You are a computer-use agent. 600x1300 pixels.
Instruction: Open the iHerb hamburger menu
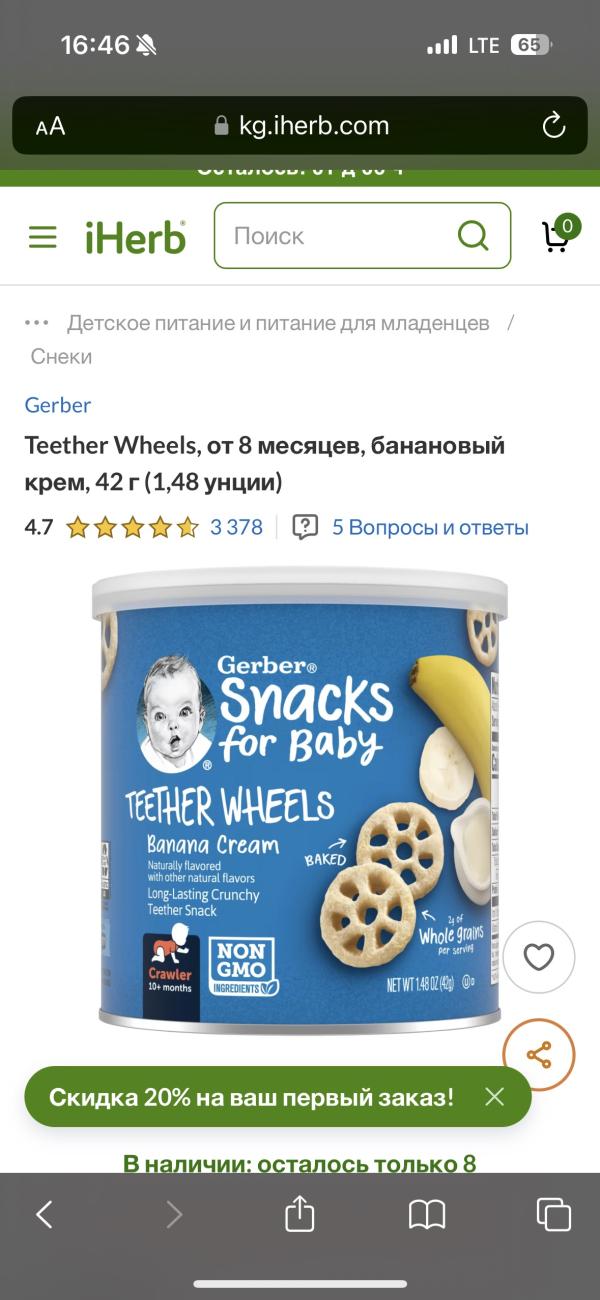pos(42,237)
